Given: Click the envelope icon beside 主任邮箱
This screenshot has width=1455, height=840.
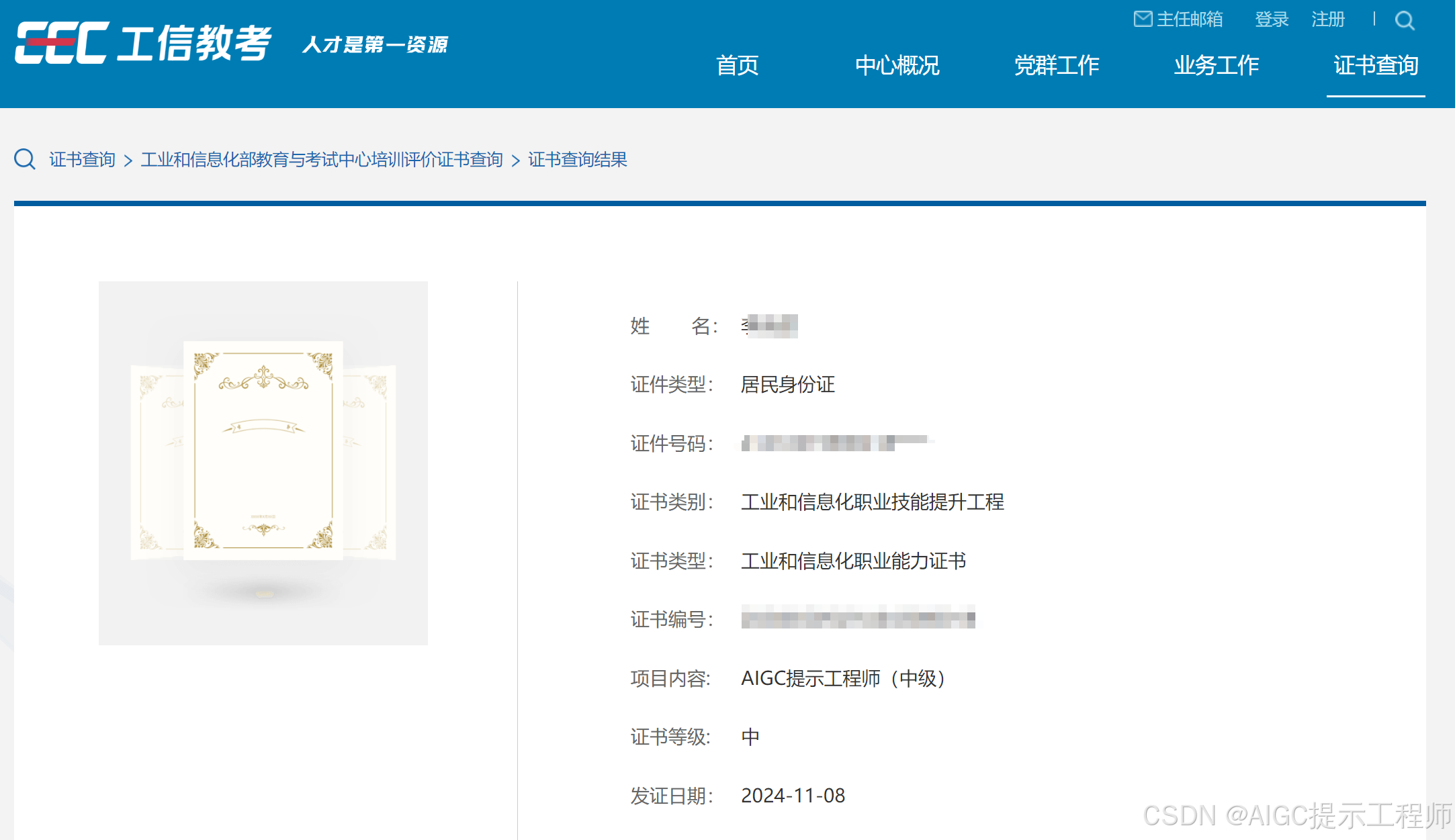Looking at the screenshot, I should (x=1143, y=19).
